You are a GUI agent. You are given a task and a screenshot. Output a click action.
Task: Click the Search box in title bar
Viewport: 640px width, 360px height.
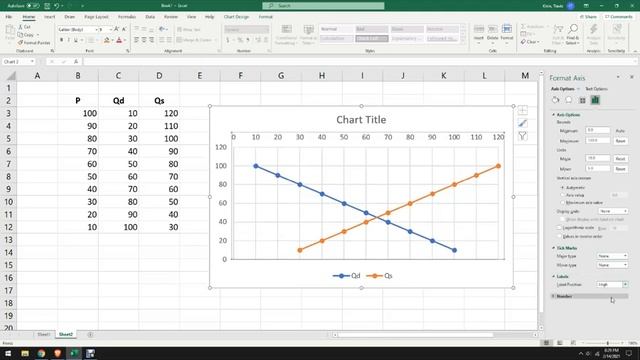pyautogui.click(x=323, y=6)
